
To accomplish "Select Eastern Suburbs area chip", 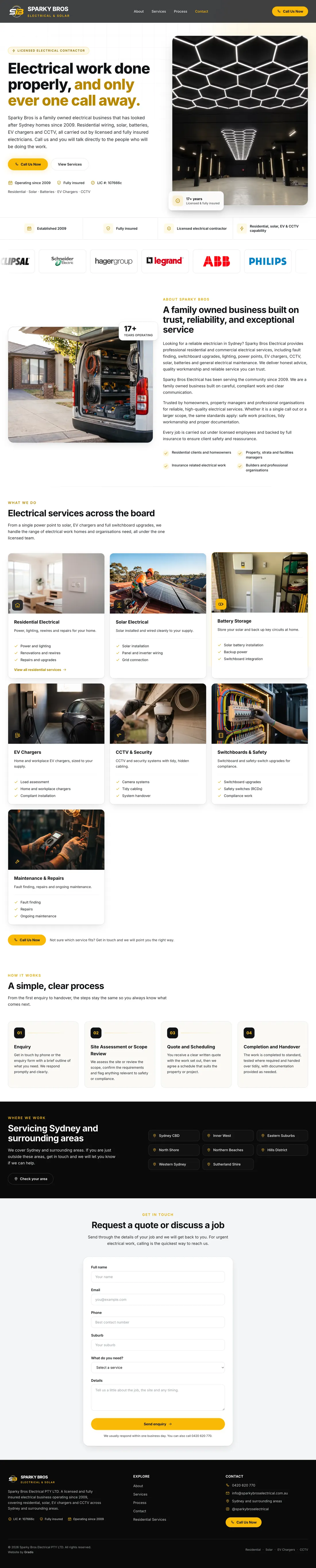I will point(282,1136).
